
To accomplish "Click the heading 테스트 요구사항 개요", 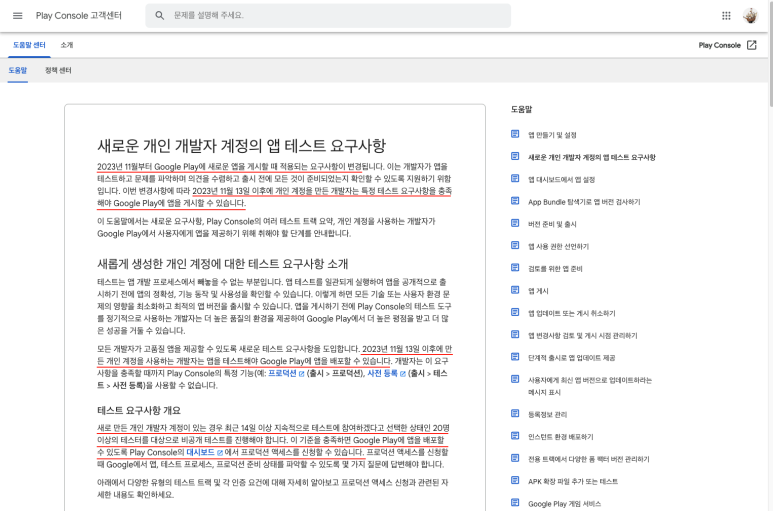I will [139, 410].
